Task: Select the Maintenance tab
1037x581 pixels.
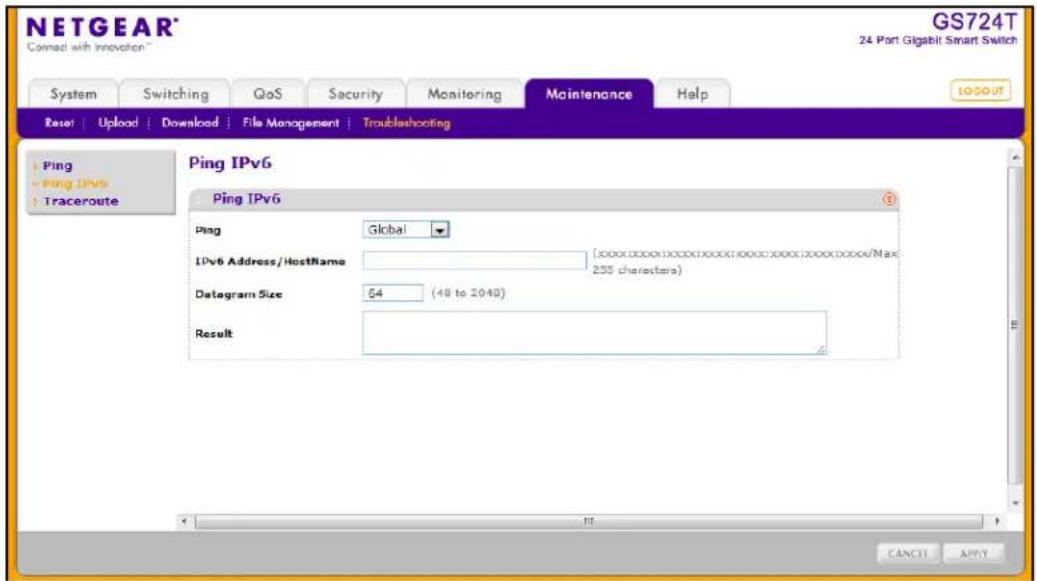Action: 589,94
